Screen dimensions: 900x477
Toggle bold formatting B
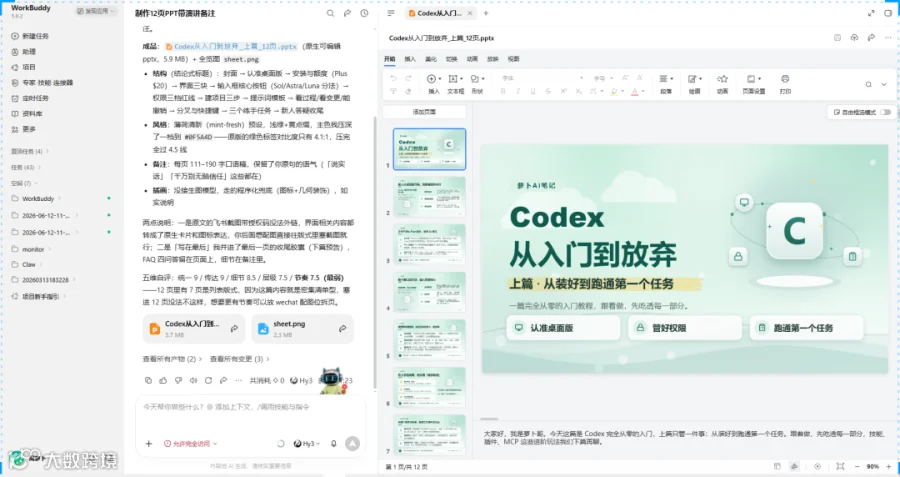[503, 91]
